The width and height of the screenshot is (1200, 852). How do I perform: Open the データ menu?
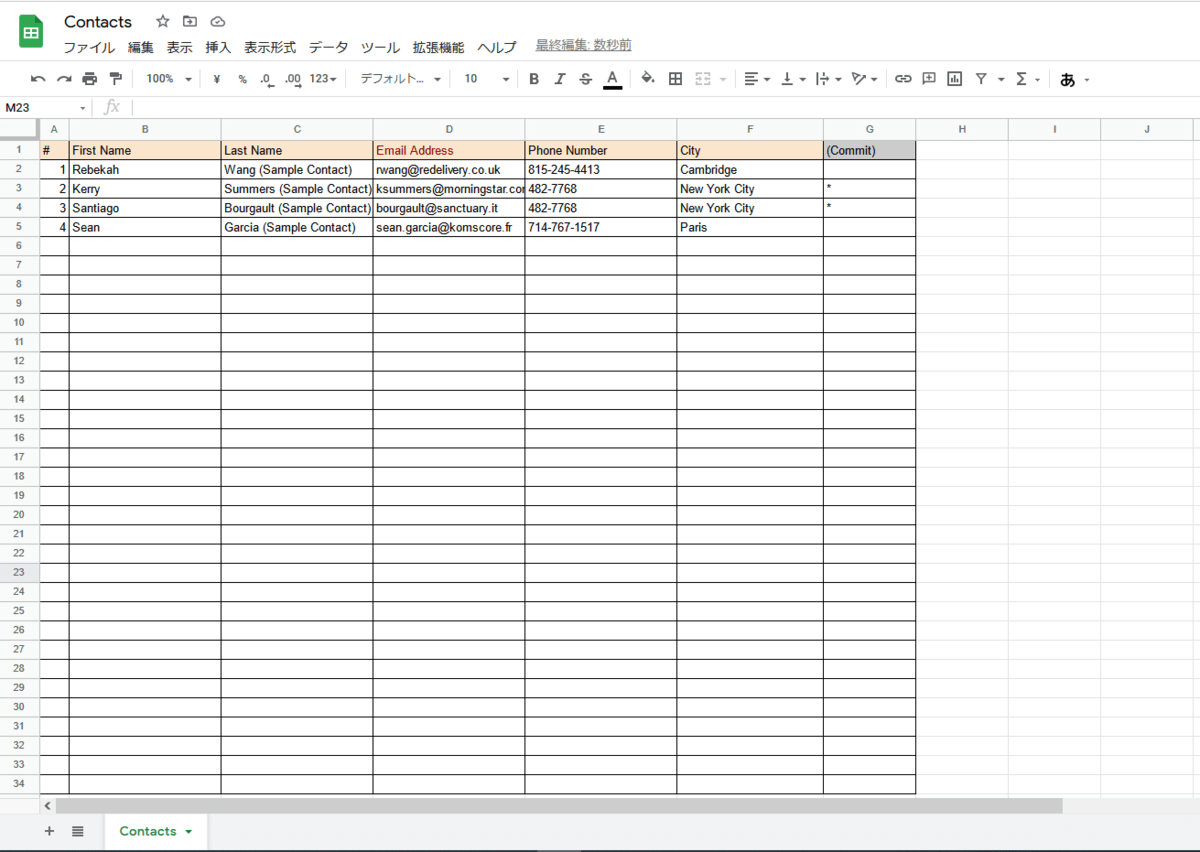pos(328,47)
